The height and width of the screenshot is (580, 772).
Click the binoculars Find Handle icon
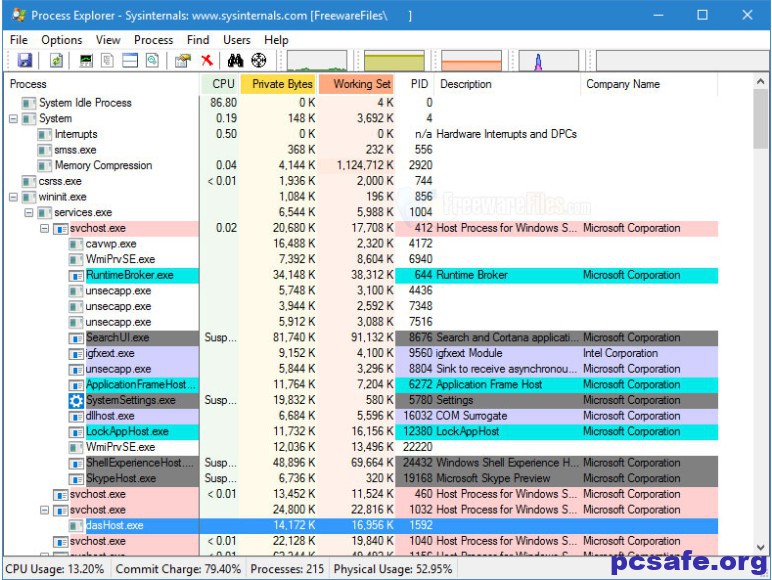pos(235,61)
